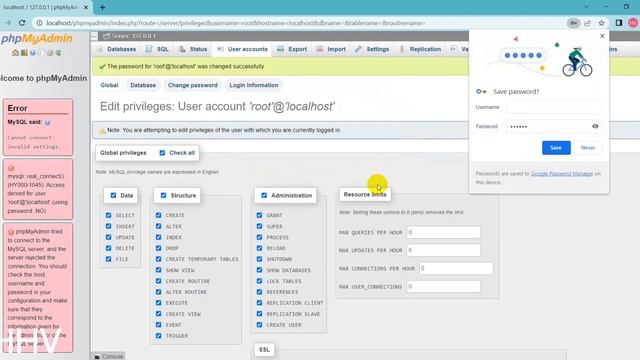640x360 pixels.
Task: Open the Databases tab
Action: pos(117,49)
